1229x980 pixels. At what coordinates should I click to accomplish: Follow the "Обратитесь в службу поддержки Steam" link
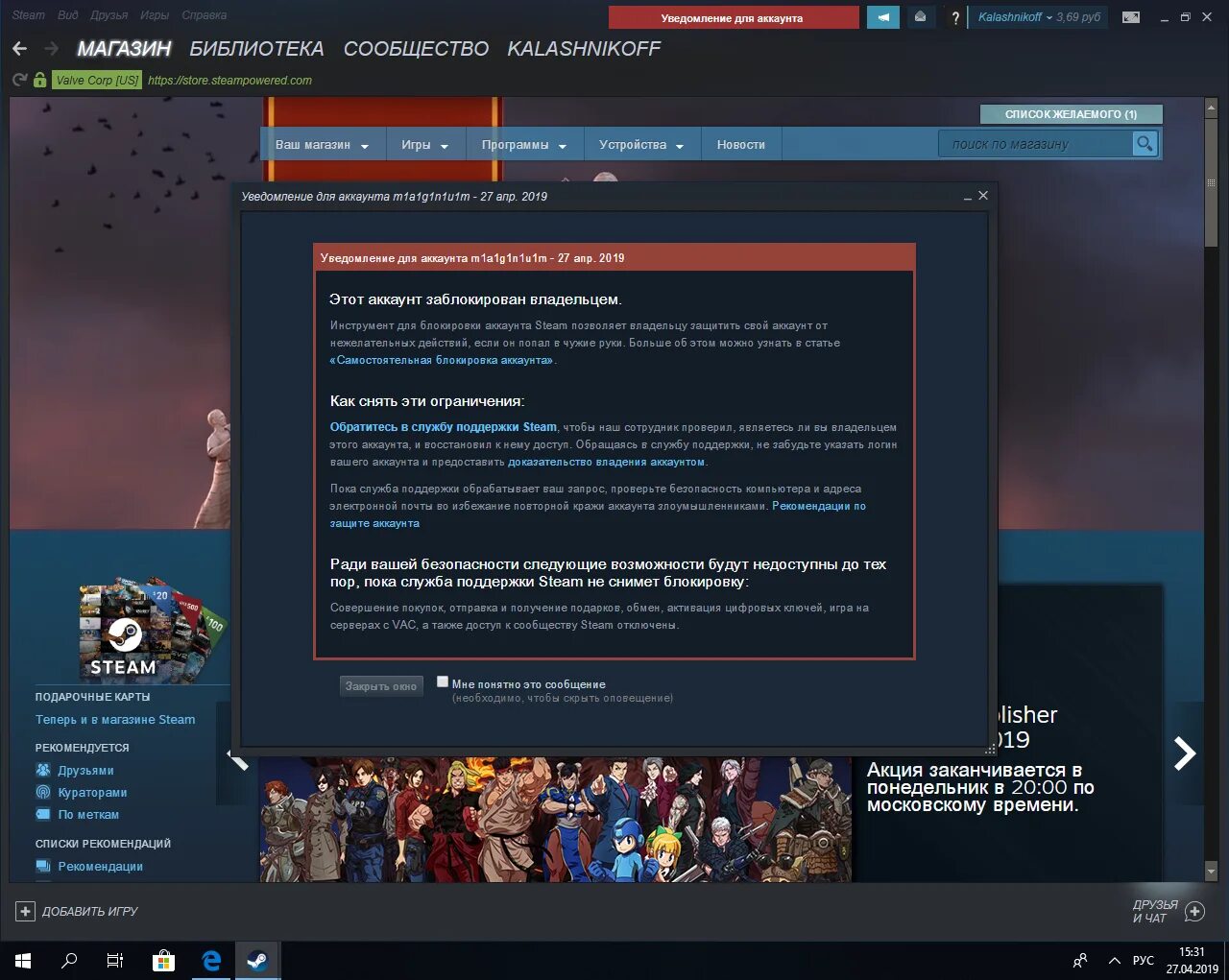coord(444,427)
